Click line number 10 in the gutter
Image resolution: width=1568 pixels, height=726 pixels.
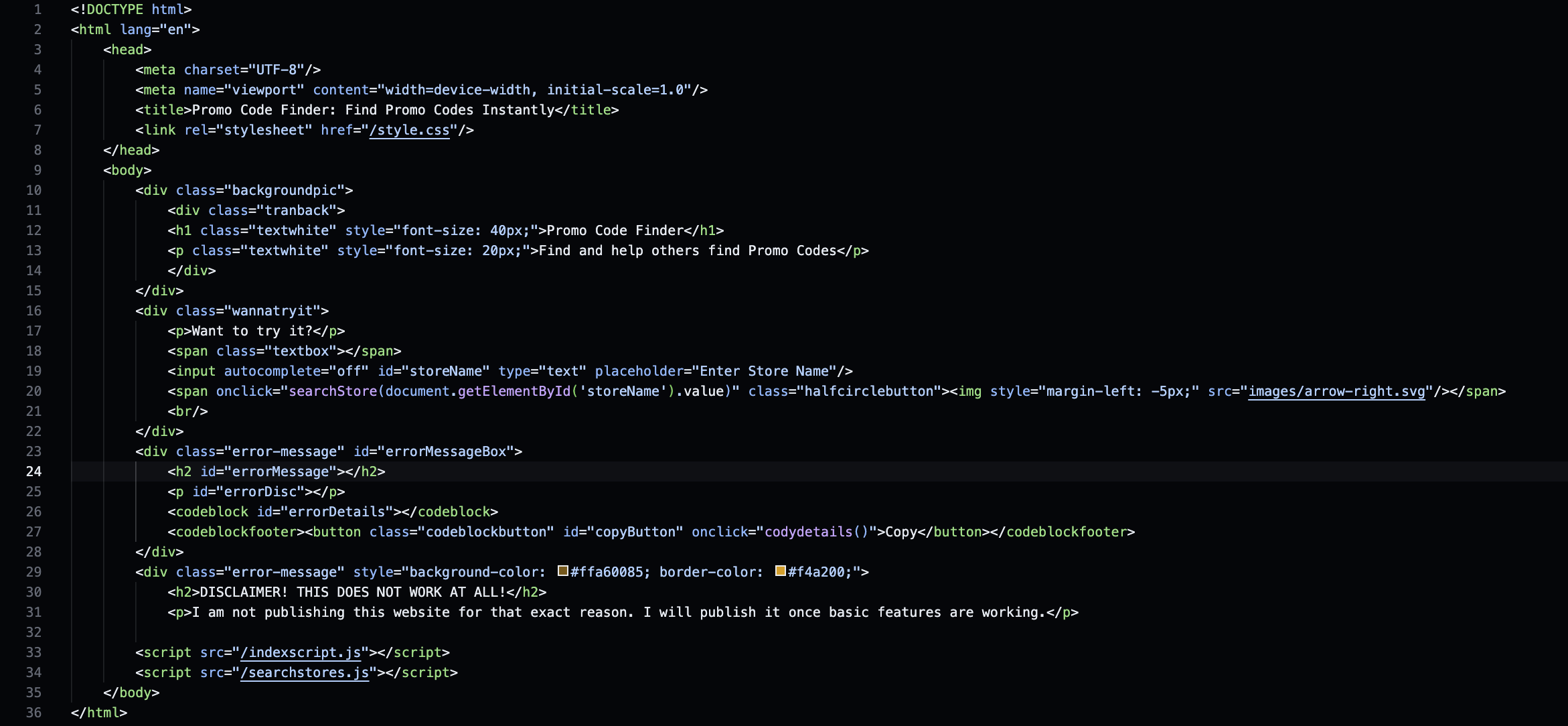click(x=33, y=190)
